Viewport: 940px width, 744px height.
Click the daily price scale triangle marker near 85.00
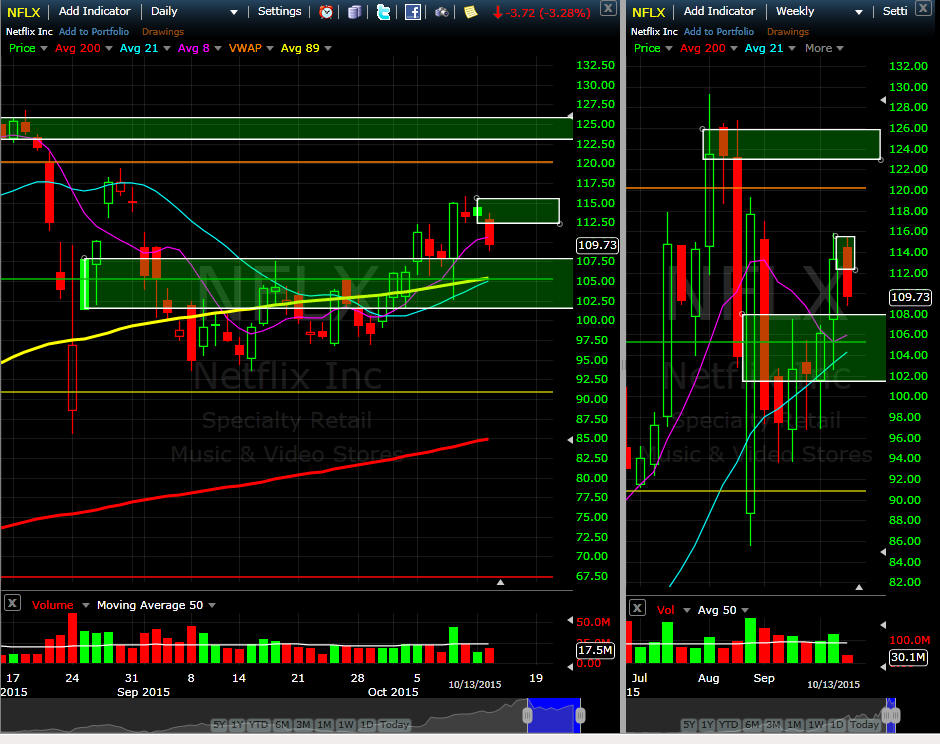pos(570,439)
